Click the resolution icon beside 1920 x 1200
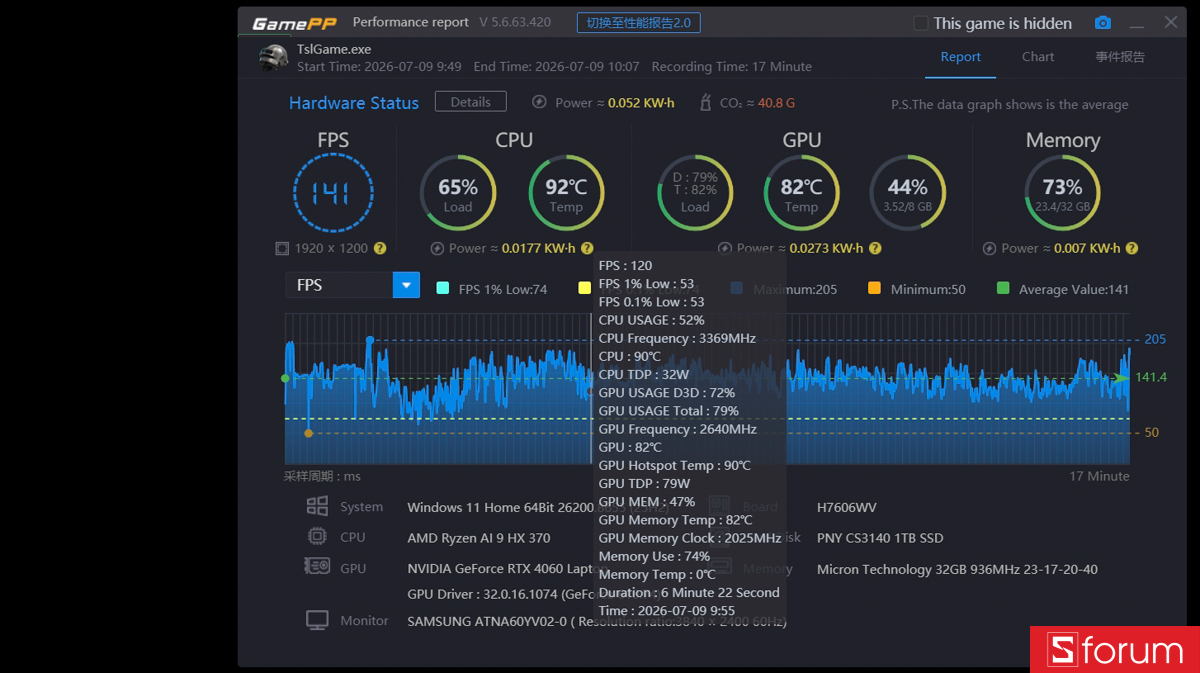 (282, 248)
